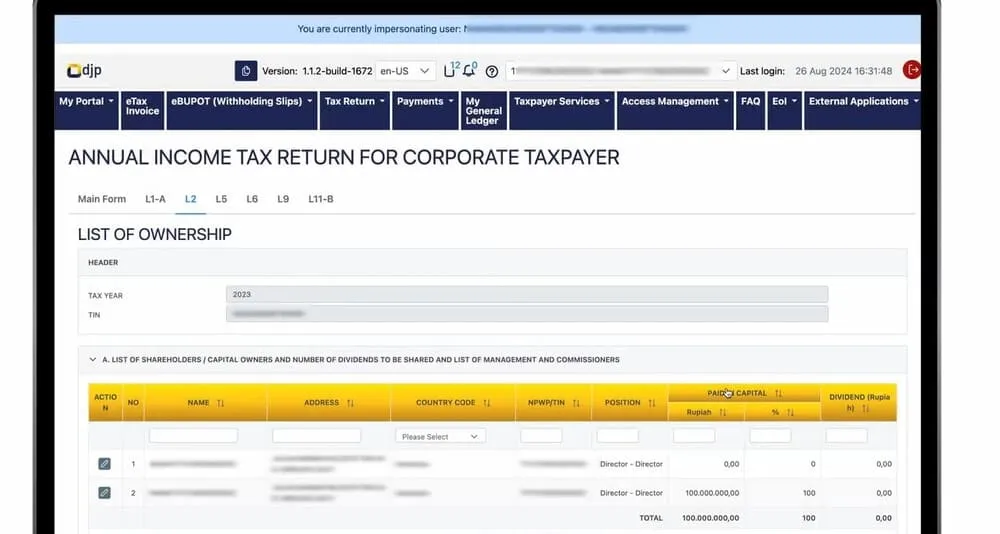Go to eTax Invoice menu
The height and width of the screenshot is (534, 1000).
tap(142, 110)
